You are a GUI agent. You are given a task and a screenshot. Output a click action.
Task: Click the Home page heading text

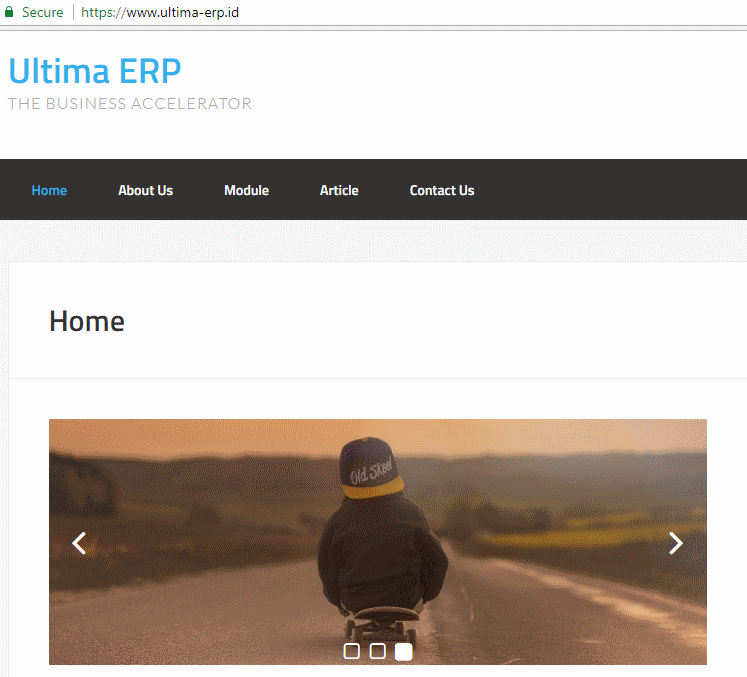tap(87, 321)
